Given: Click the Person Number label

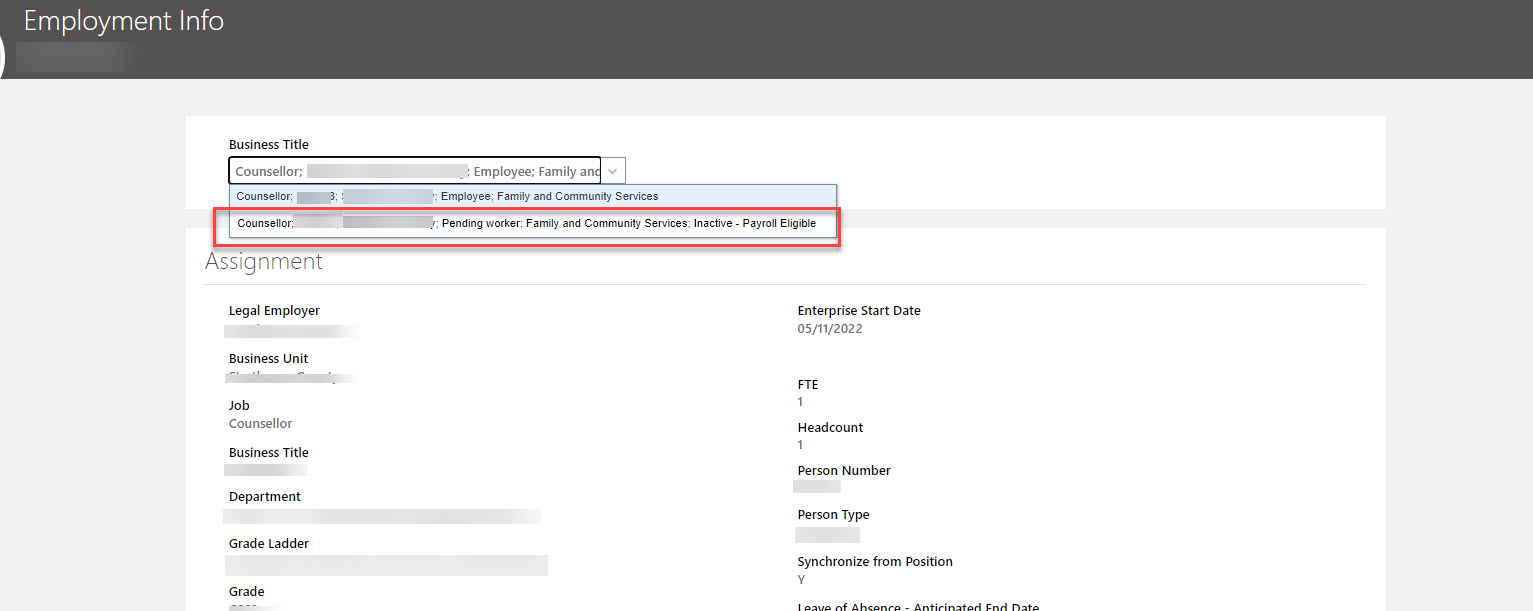Looking at the screenshot, I should [x=844, y=471].
